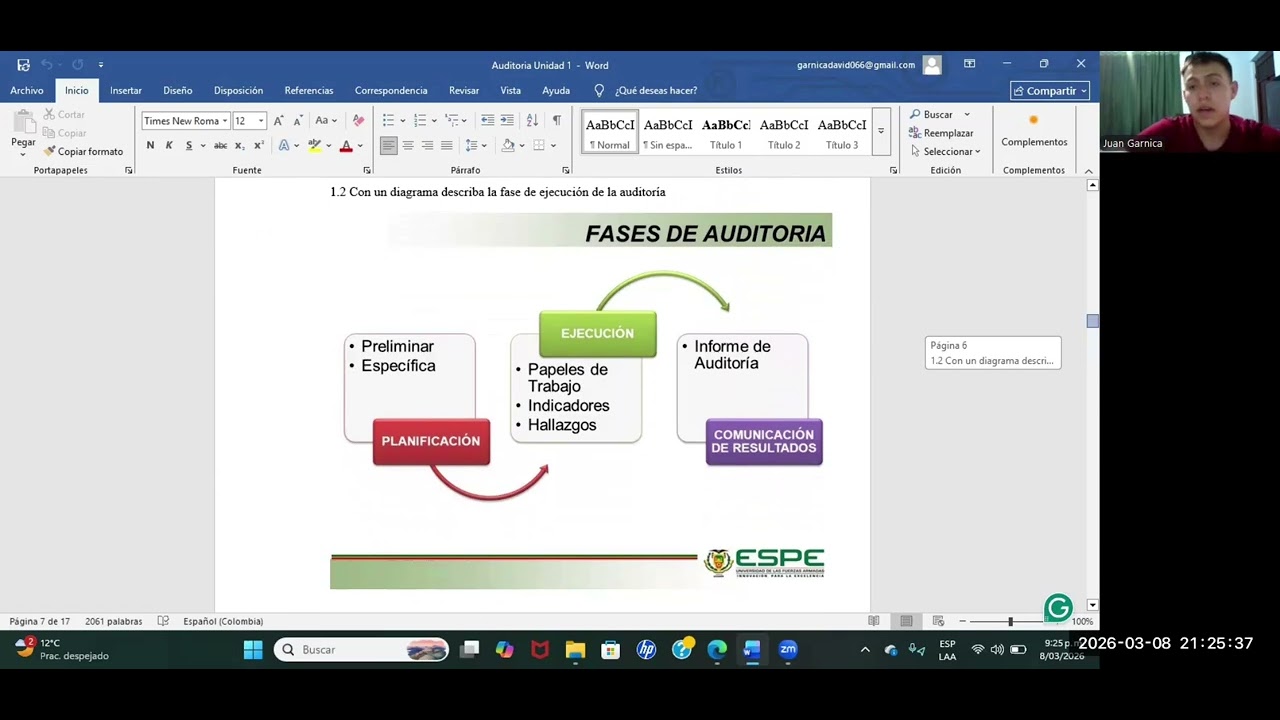This screenshot has width=1280, height=720.
Task: Sort text with the A-Z icon
Action: pos(532,121)
